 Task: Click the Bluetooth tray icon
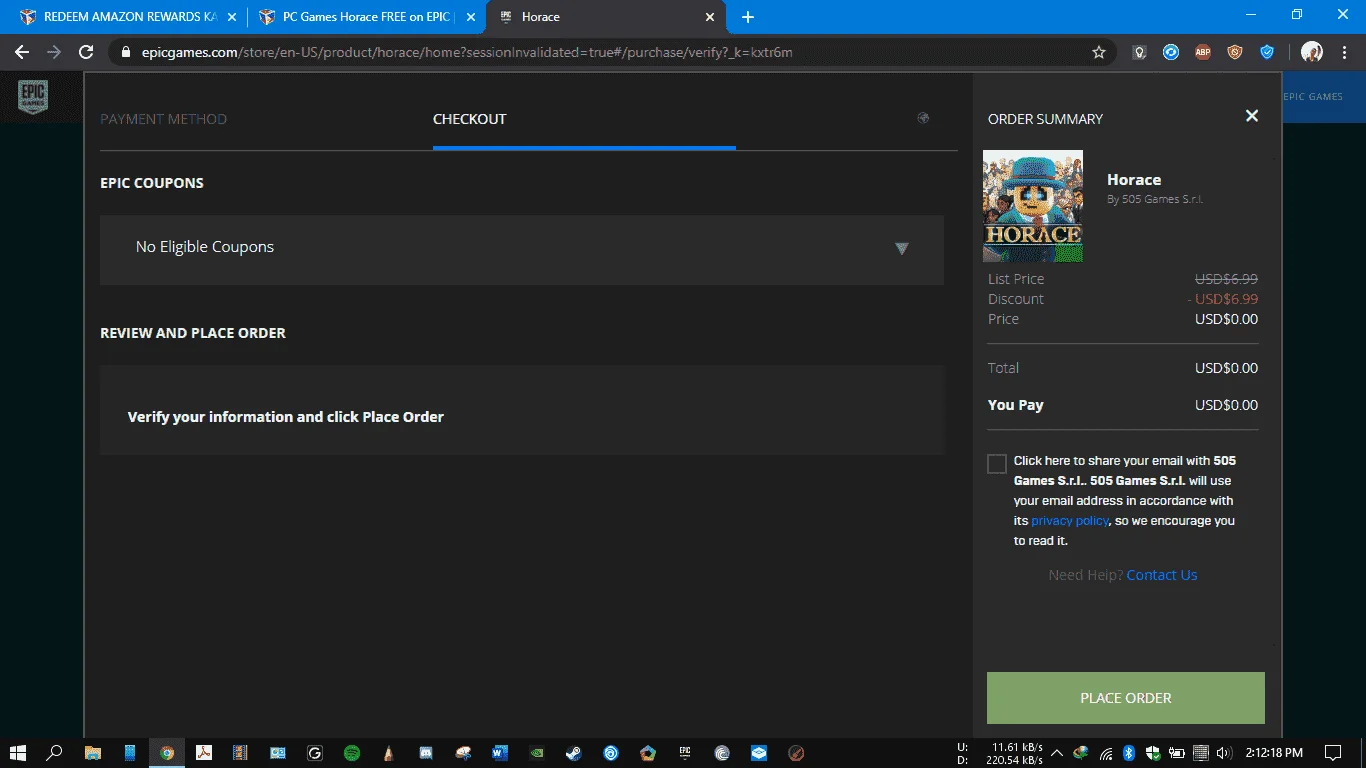(1129, 753)
